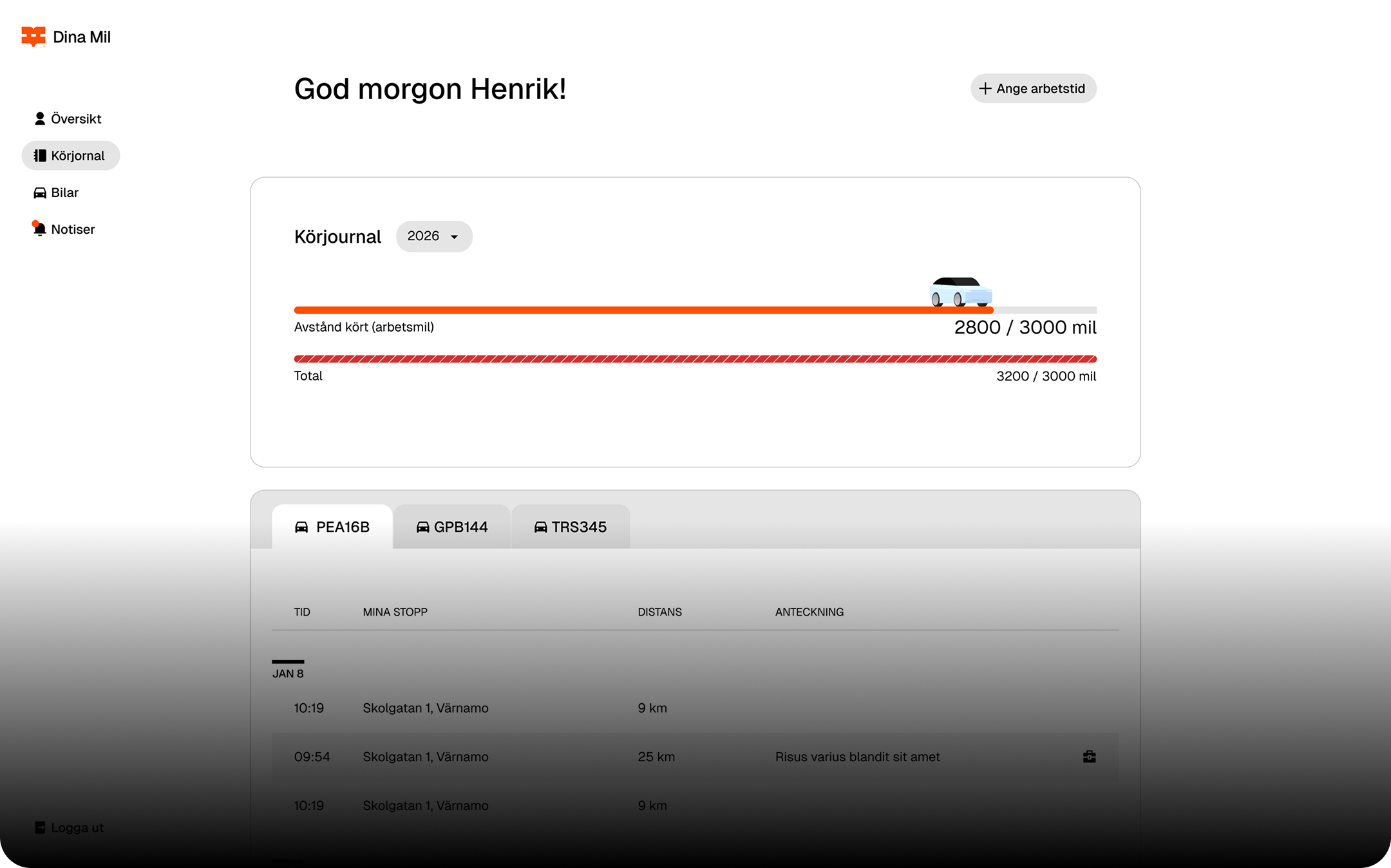The width and height of the screenshot is (1391, 868).
Task: Switch to the TRS345 car tab
Action: pos(571,527)
